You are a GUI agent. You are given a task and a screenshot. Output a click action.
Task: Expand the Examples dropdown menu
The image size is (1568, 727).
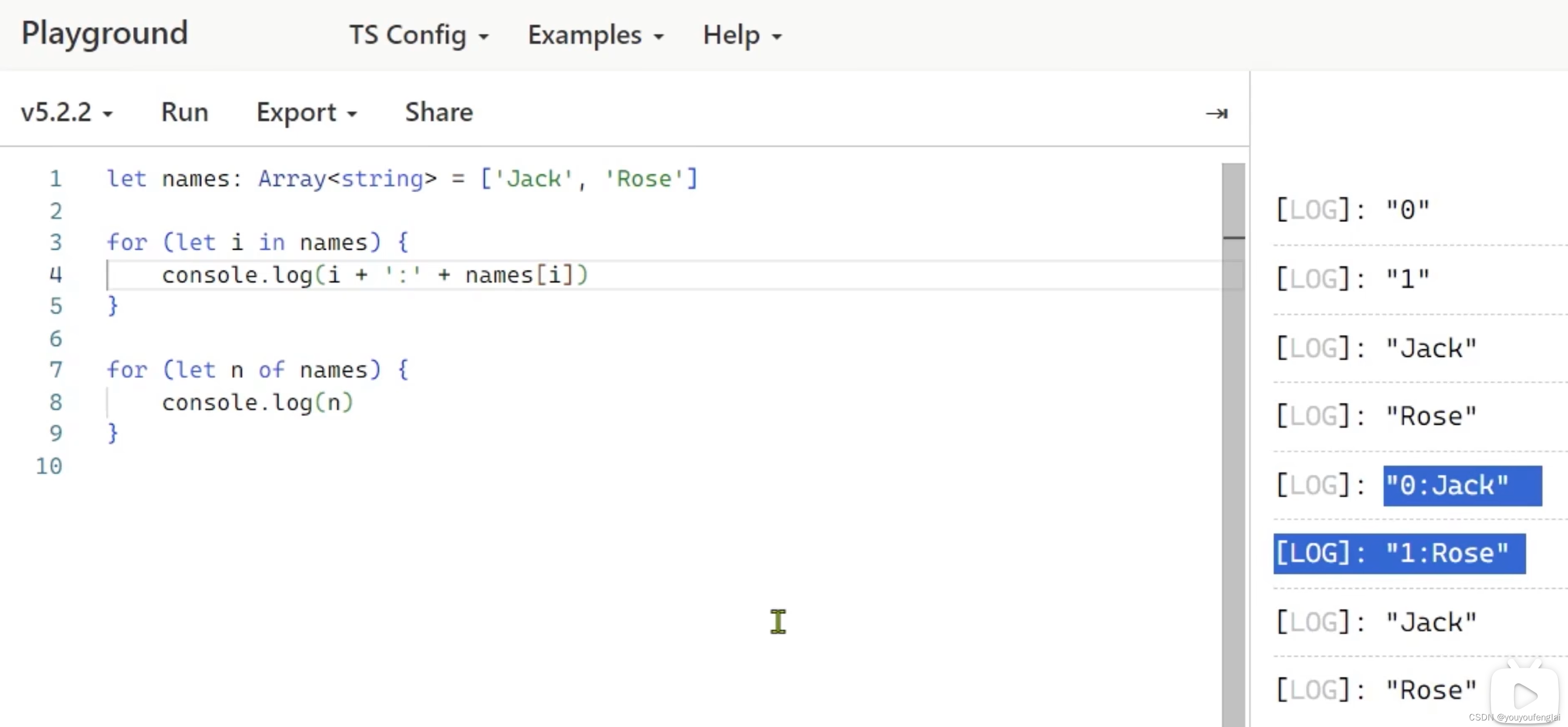point(595,35)
